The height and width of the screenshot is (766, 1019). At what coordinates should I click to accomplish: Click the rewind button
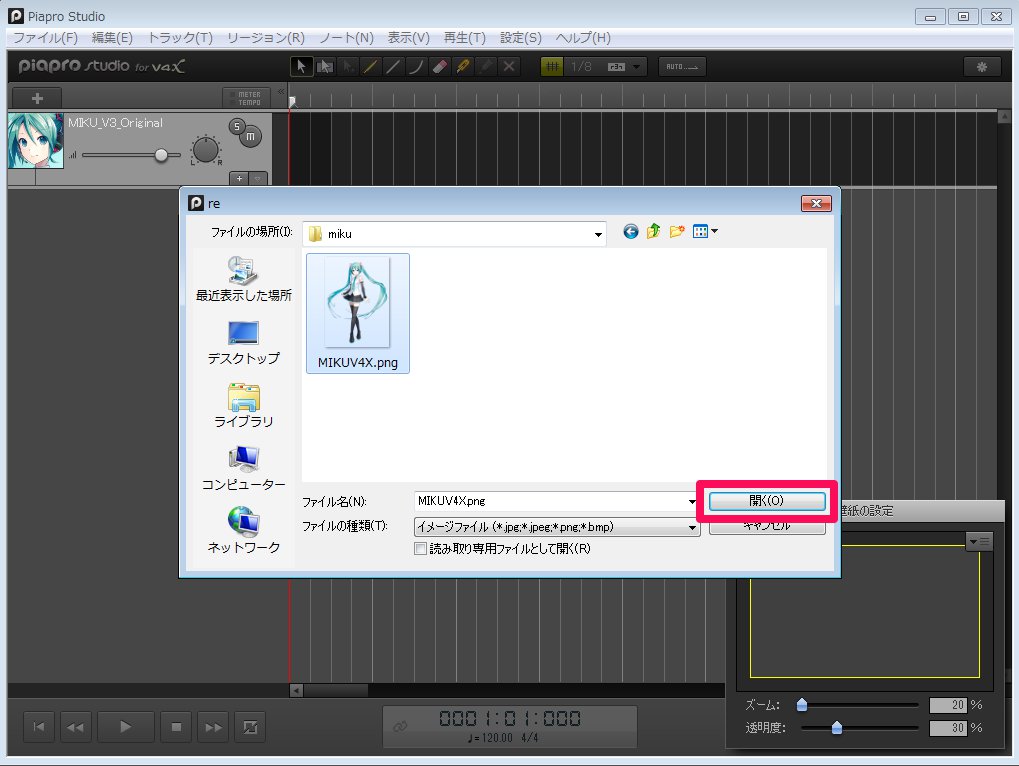76,727
